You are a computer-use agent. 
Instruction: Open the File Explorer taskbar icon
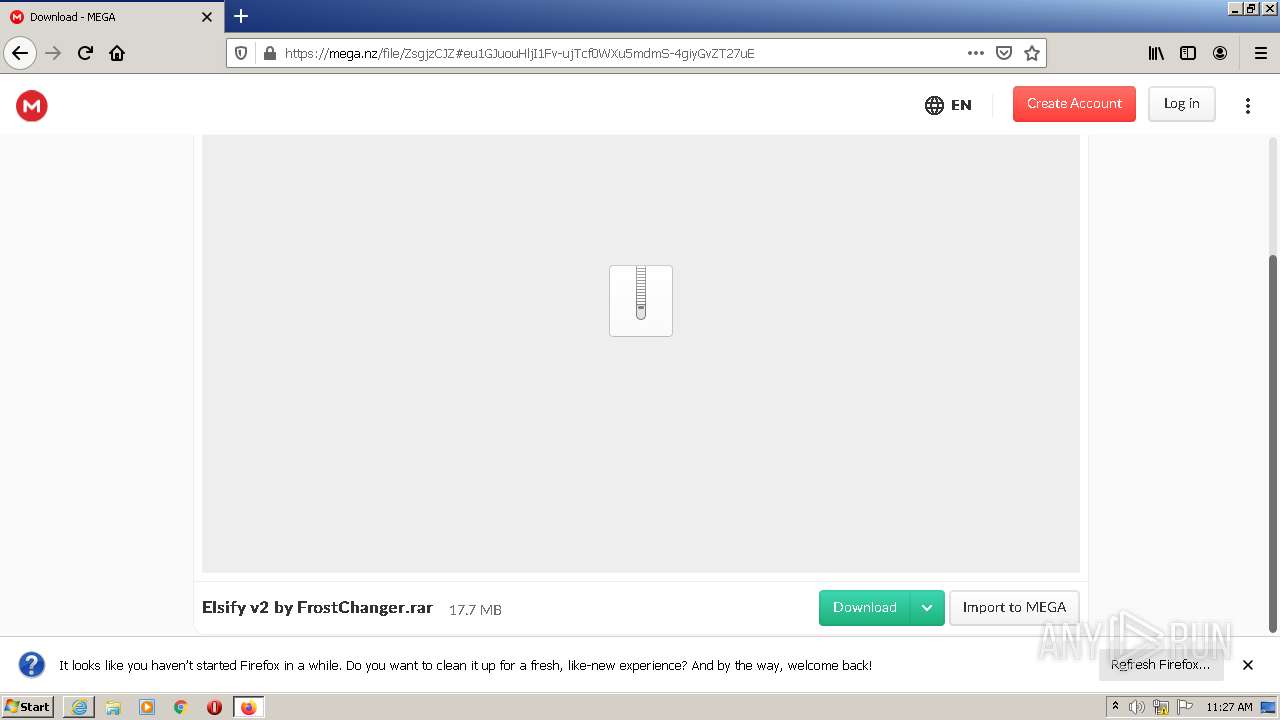tap(113, 707)
